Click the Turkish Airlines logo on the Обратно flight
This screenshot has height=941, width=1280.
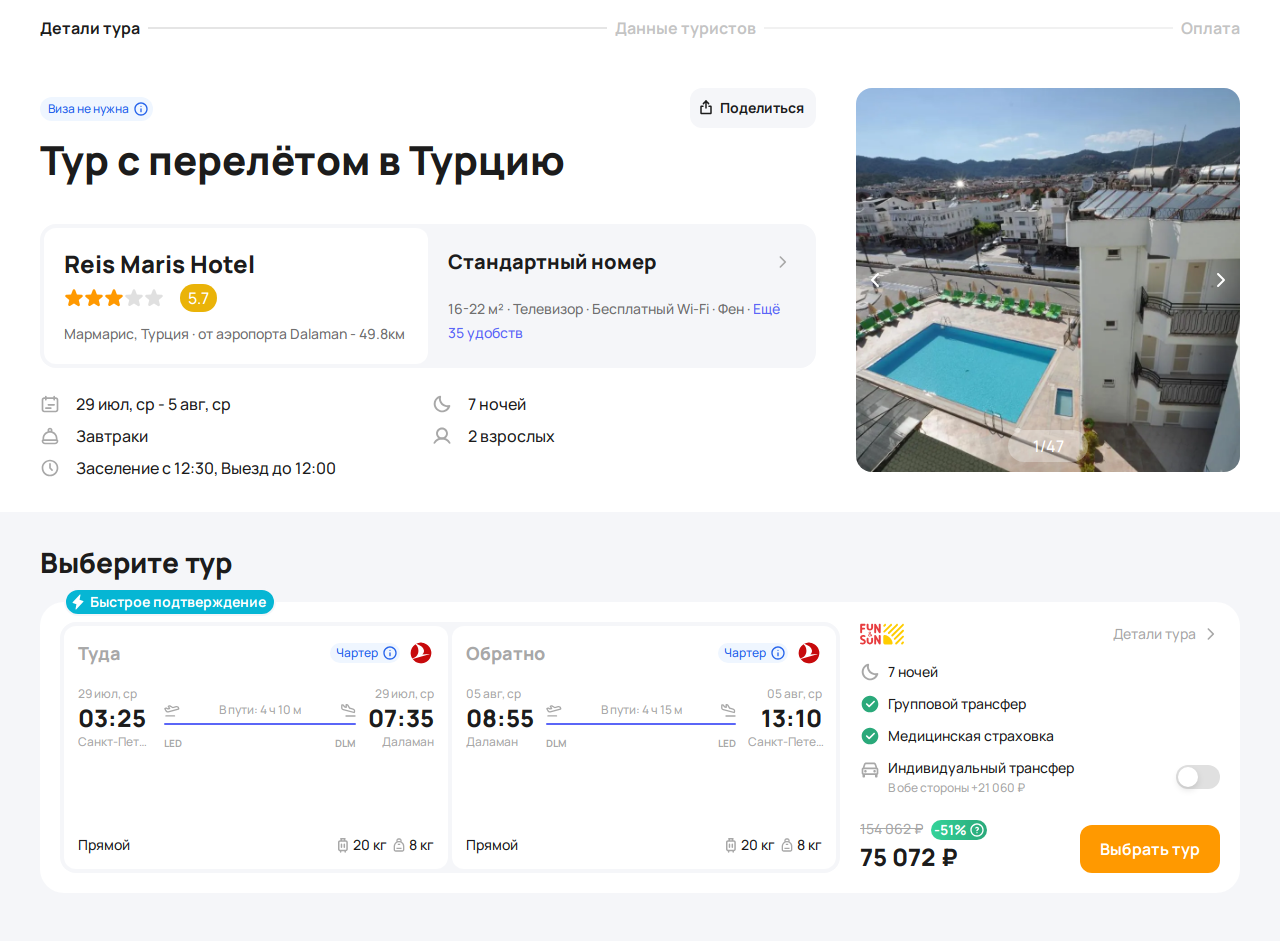(x=809, y=653)
